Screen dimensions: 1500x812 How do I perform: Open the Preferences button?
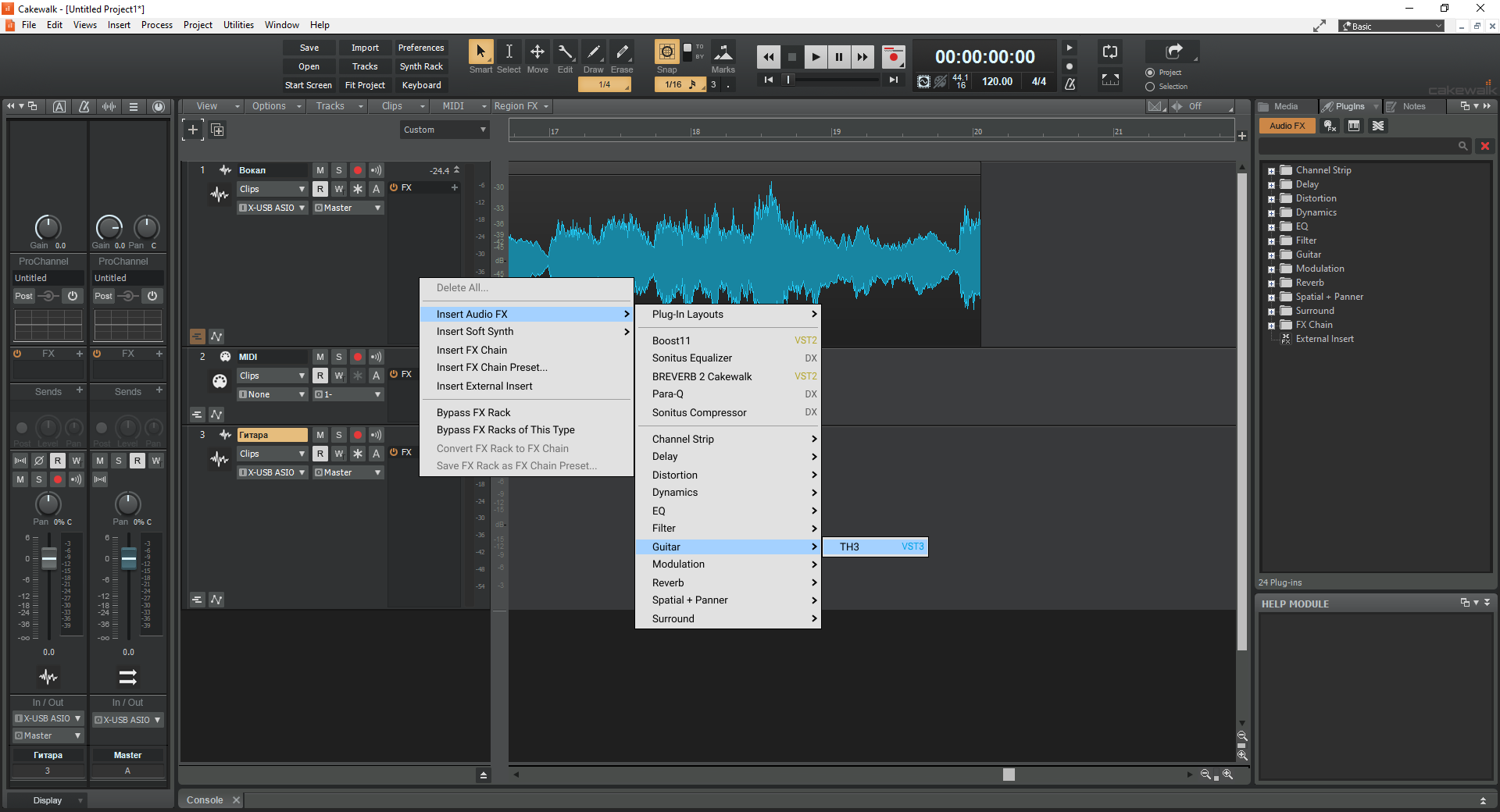click(421, 48)
